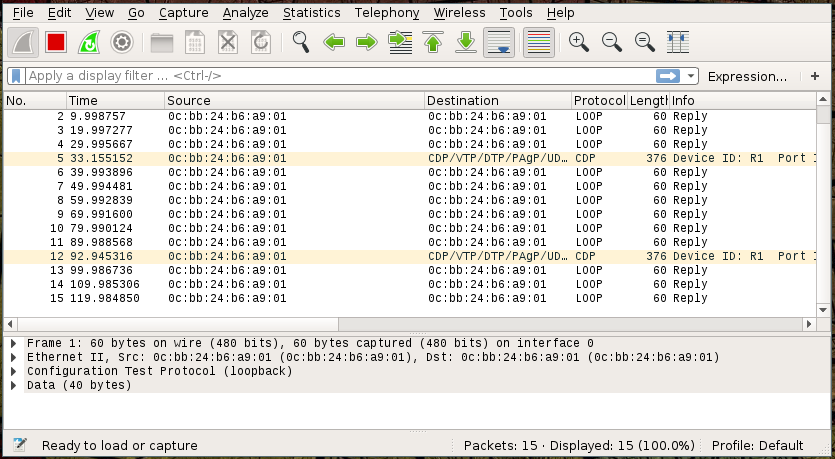Click the horizontal scrollbar right arrow
This screenshot has height=459, width=835.
point(809,324)
